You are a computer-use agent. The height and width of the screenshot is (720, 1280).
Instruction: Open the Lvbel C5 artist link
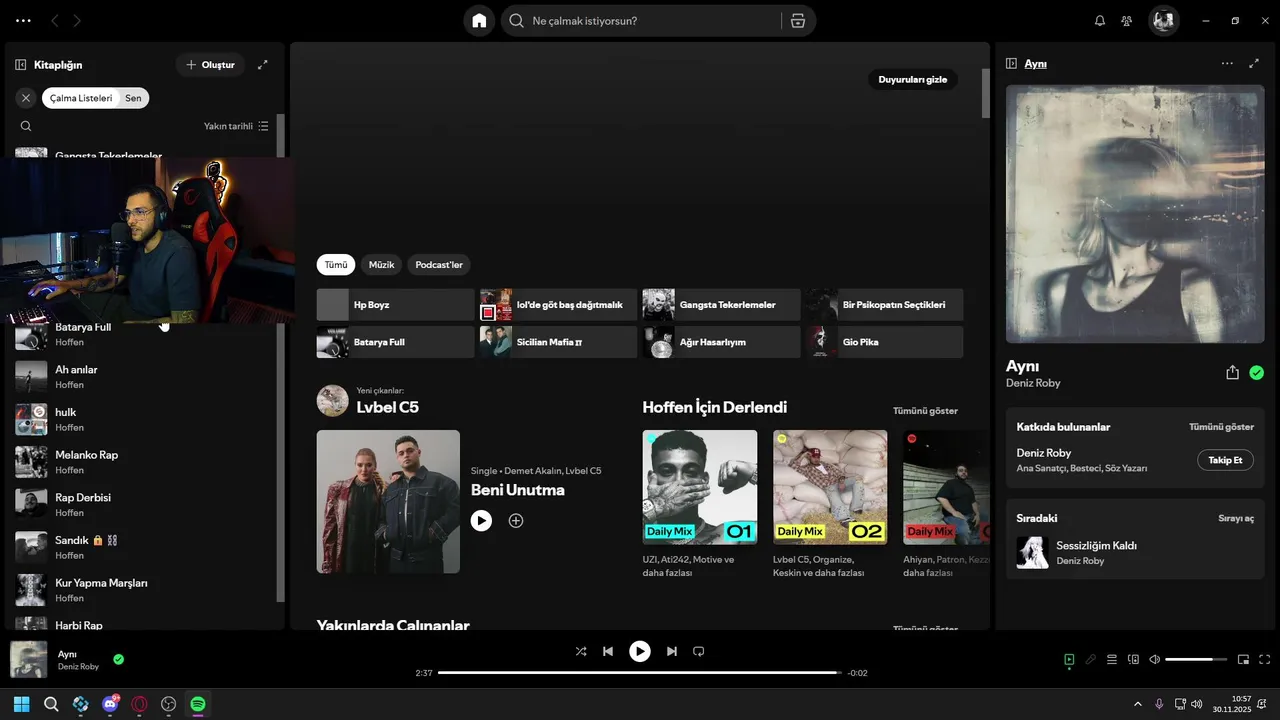(387, 407)
